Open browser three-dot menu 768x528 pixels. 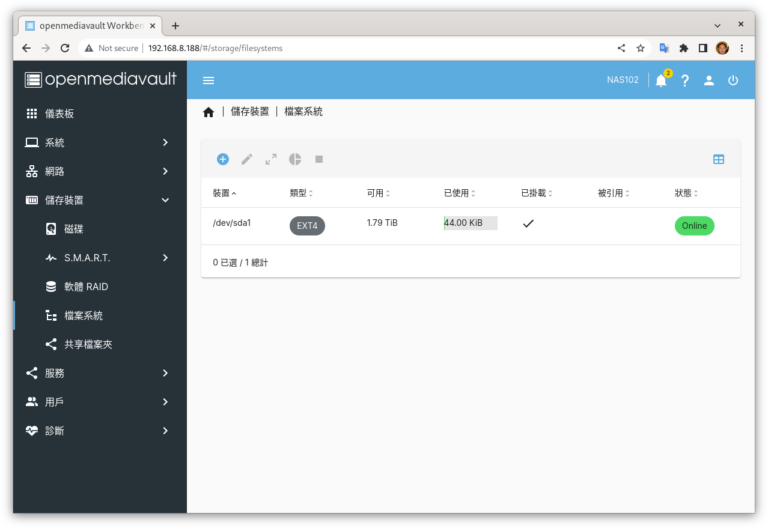pyautogui.click(x=742, y=48)
